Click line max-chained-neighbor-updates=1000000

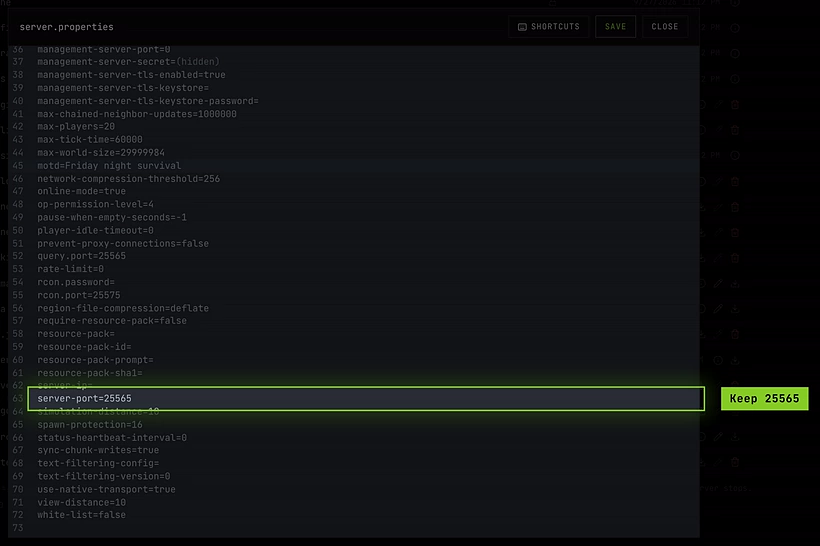point(137,114)
